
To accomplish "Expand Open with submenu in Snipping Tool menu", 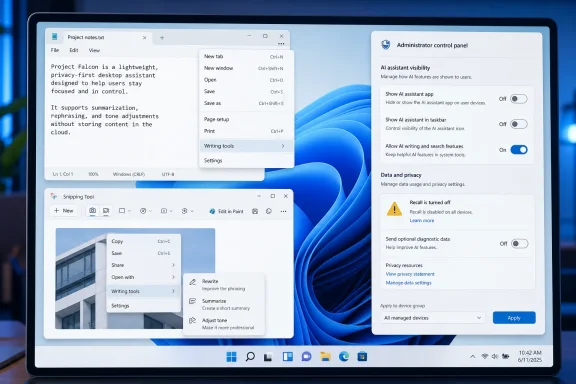I will pyautogui.click(x=144, y=277).
